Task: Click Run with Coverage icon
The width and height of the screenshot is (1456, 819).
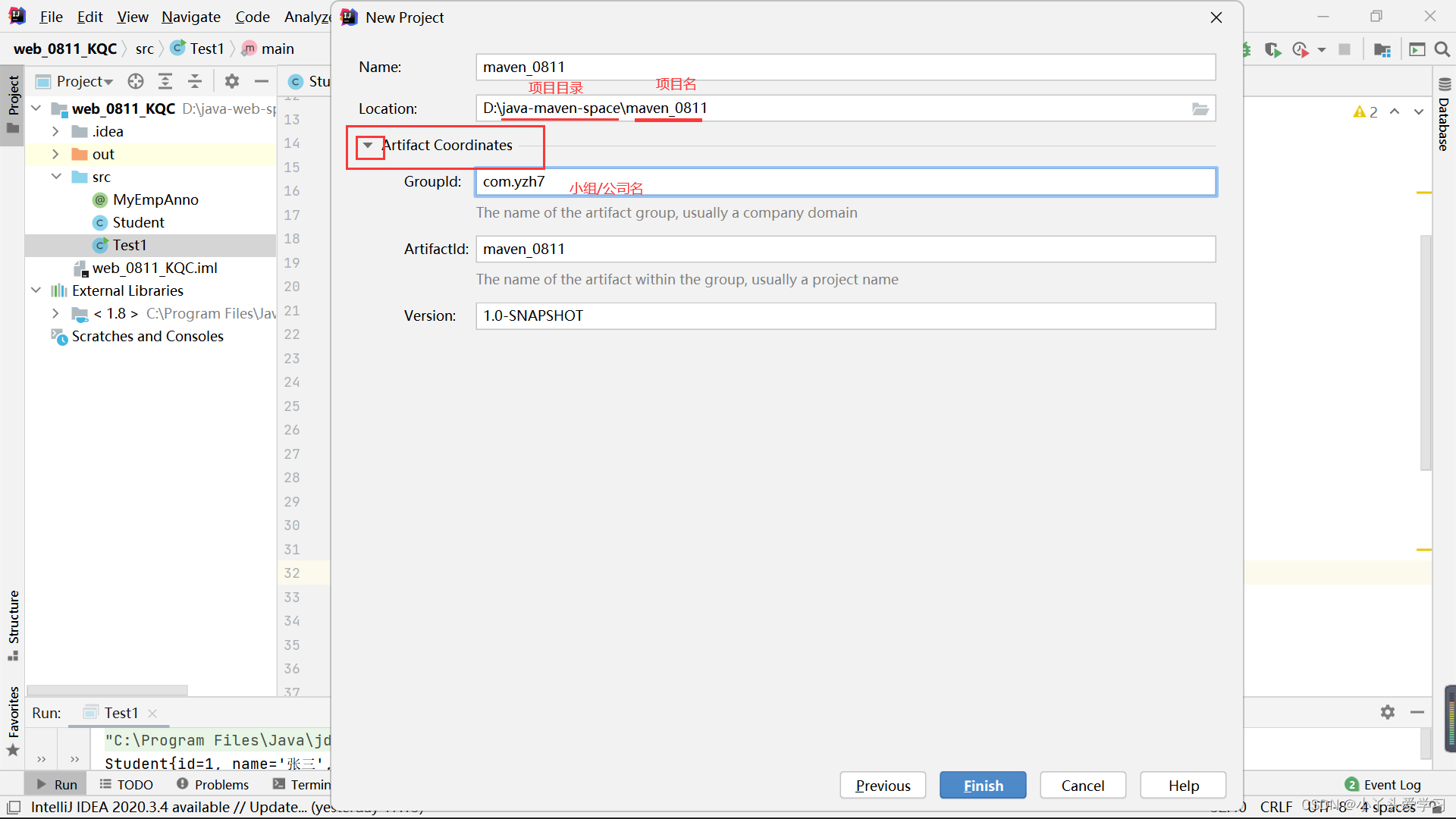Action: 1272,49
